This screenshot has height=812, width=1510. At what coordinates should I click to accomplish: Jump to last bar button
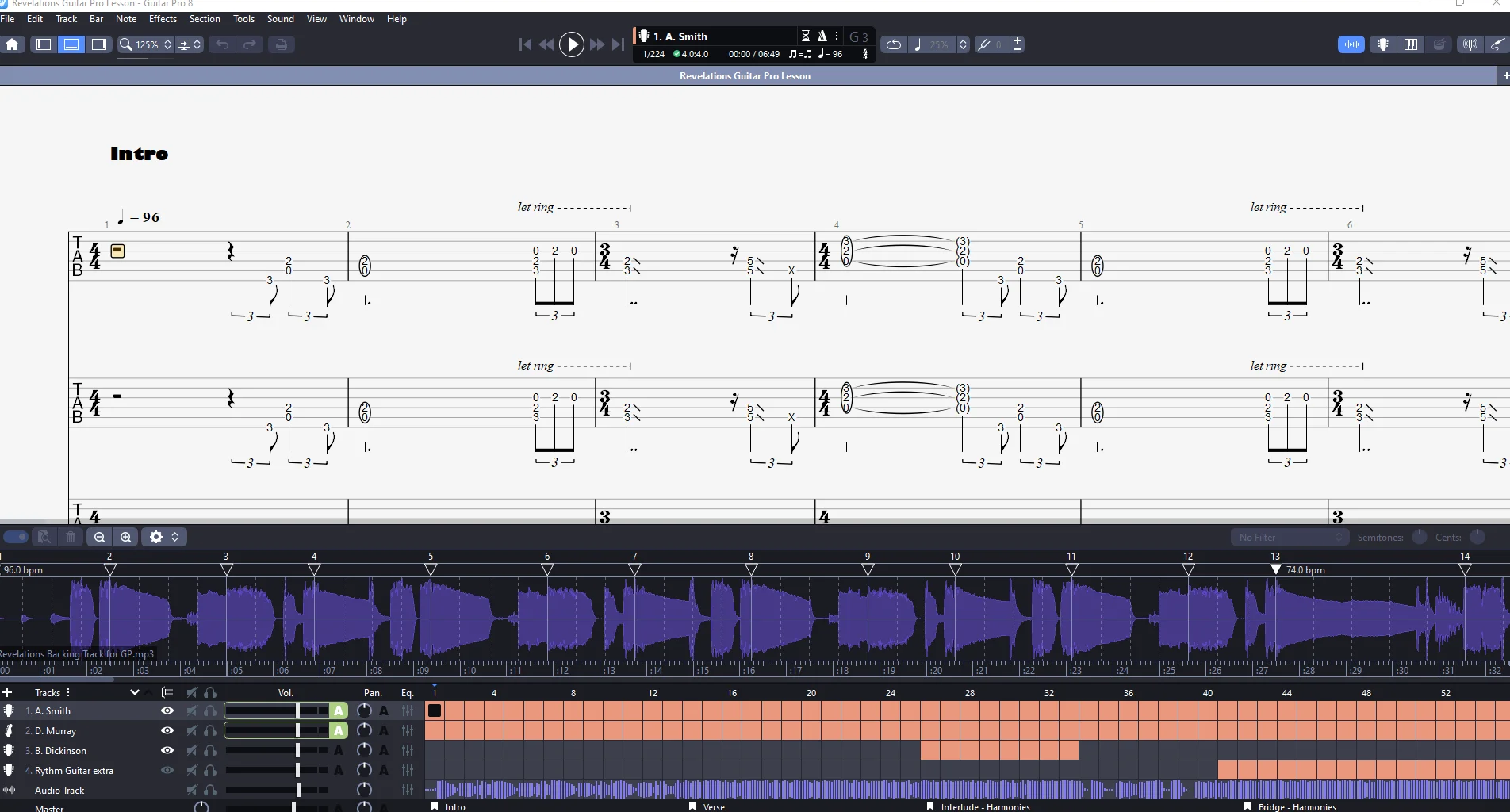(x=619, y=44)
